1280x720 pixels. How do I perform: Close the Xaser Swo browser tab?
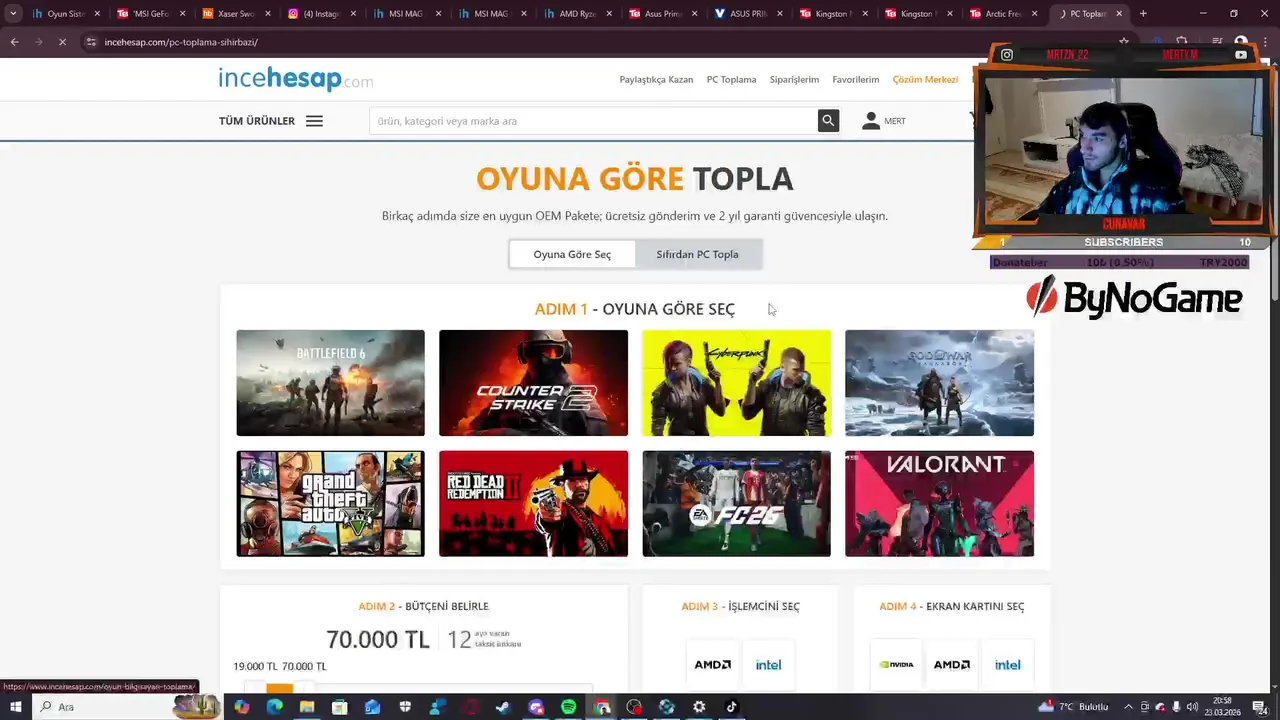(x=268, y=14)
